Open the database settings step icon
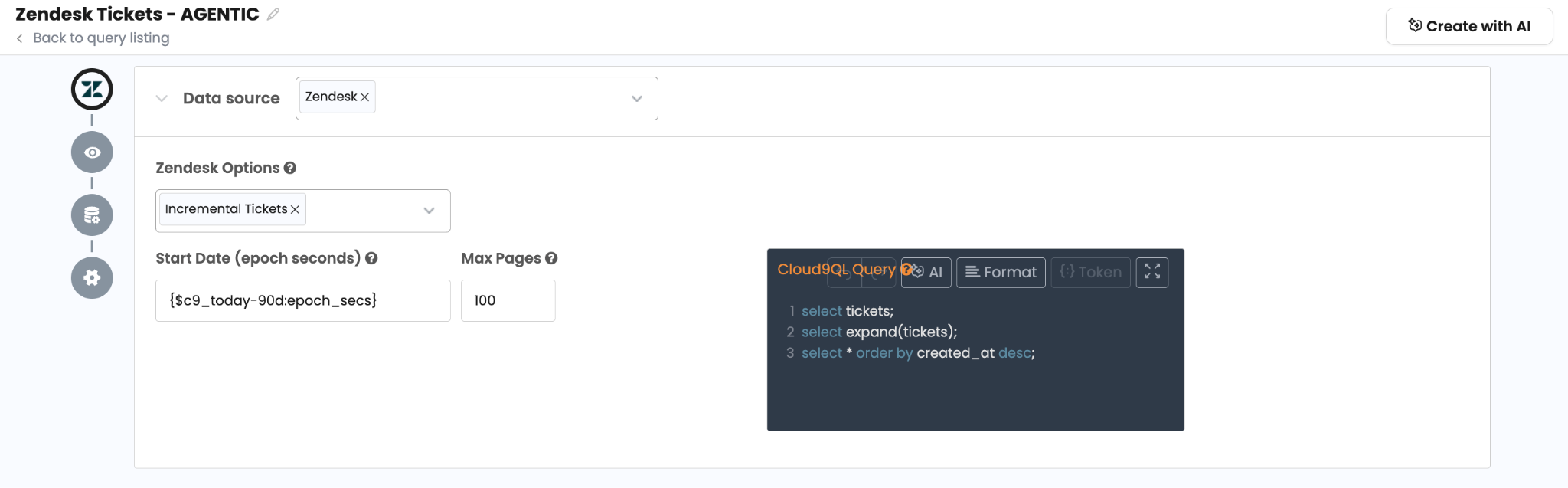The image size is (1568, 488). pos(92,215)
